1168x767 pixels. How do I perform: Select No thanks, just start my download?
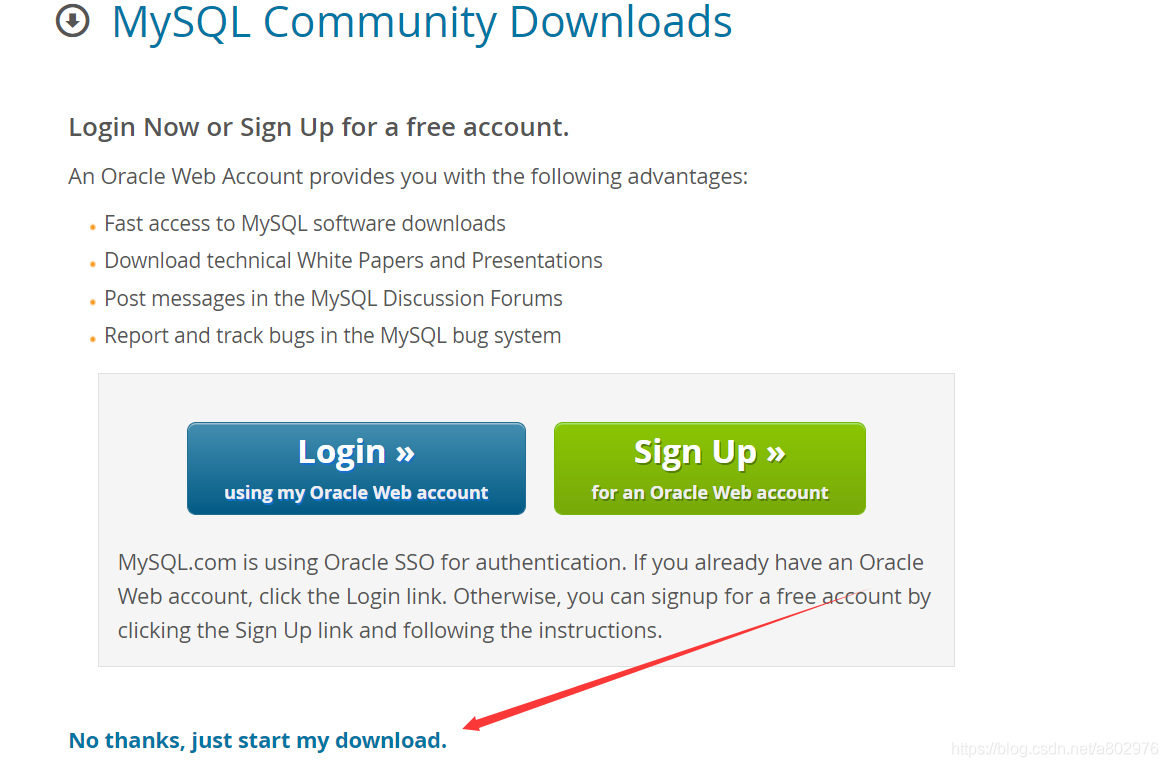click(x=258, y=740)
